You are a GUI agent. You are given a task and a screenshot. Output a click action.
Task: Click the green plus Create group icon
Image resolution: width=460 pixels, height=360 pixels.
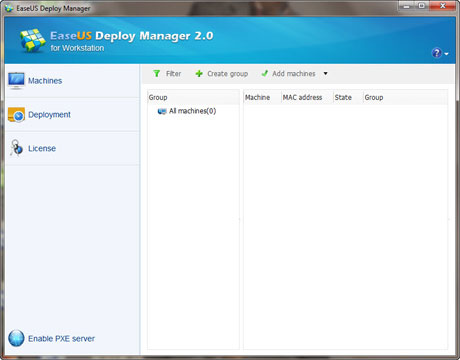(199, 74)
